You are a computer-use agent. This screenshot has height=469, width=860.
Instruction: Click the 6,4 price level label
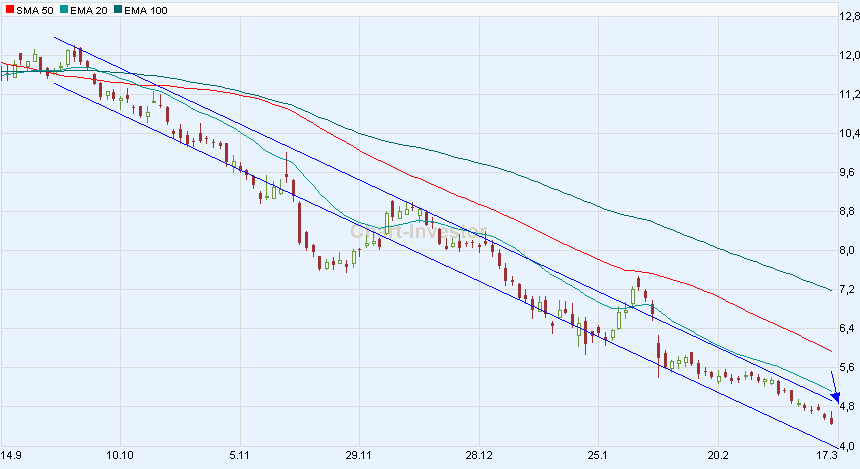pyautogui.click(x=848, y=328)
